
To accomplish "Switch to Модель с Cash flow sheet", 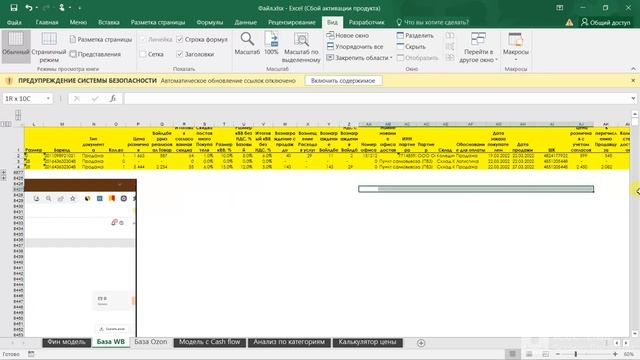I will click(209, 342).
